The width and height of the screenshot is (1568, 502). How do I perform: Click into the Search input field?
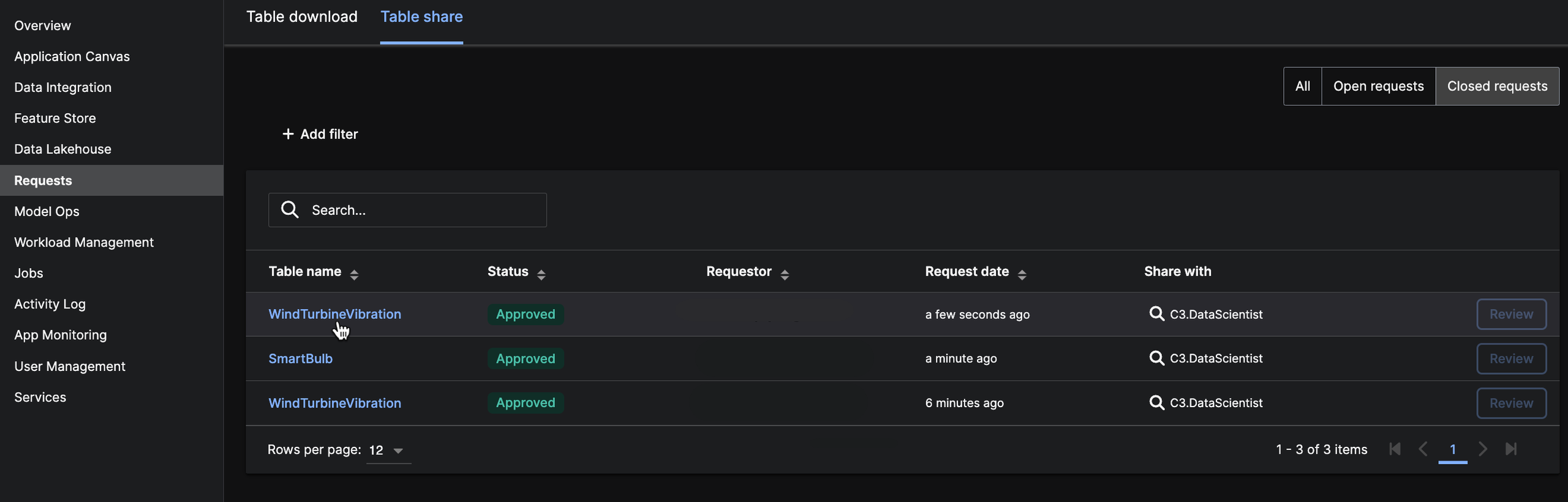[423, 210]
